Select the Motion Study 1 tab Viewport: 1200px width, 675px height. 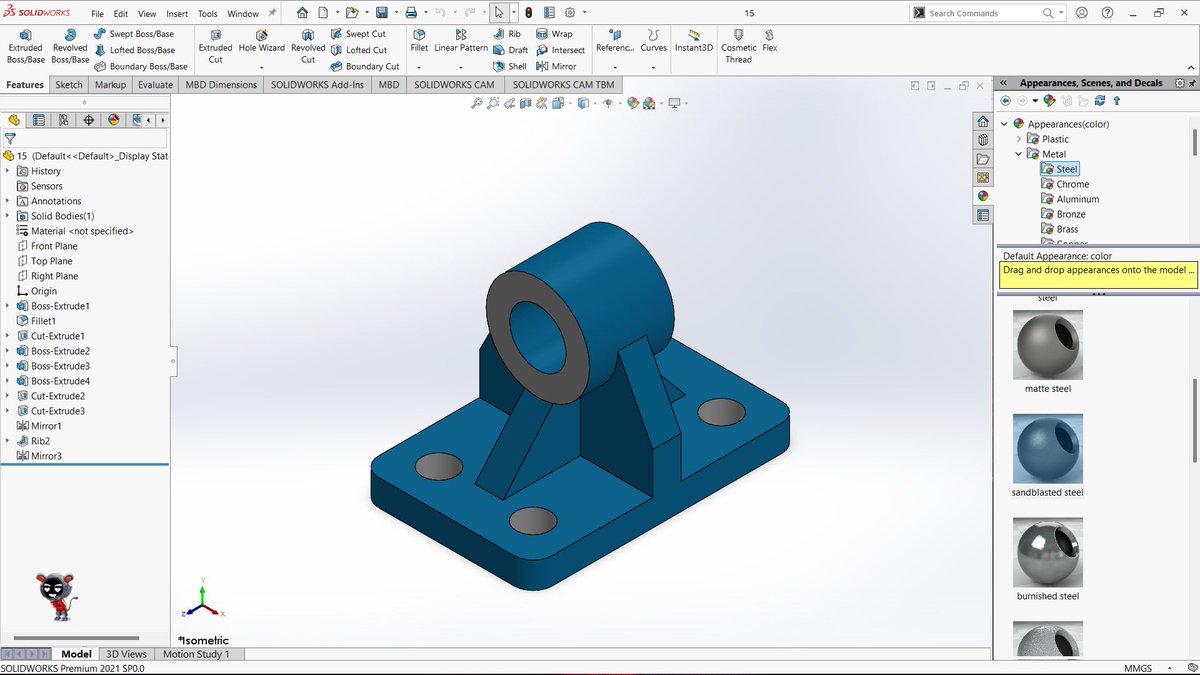click(x=197, y=654)
